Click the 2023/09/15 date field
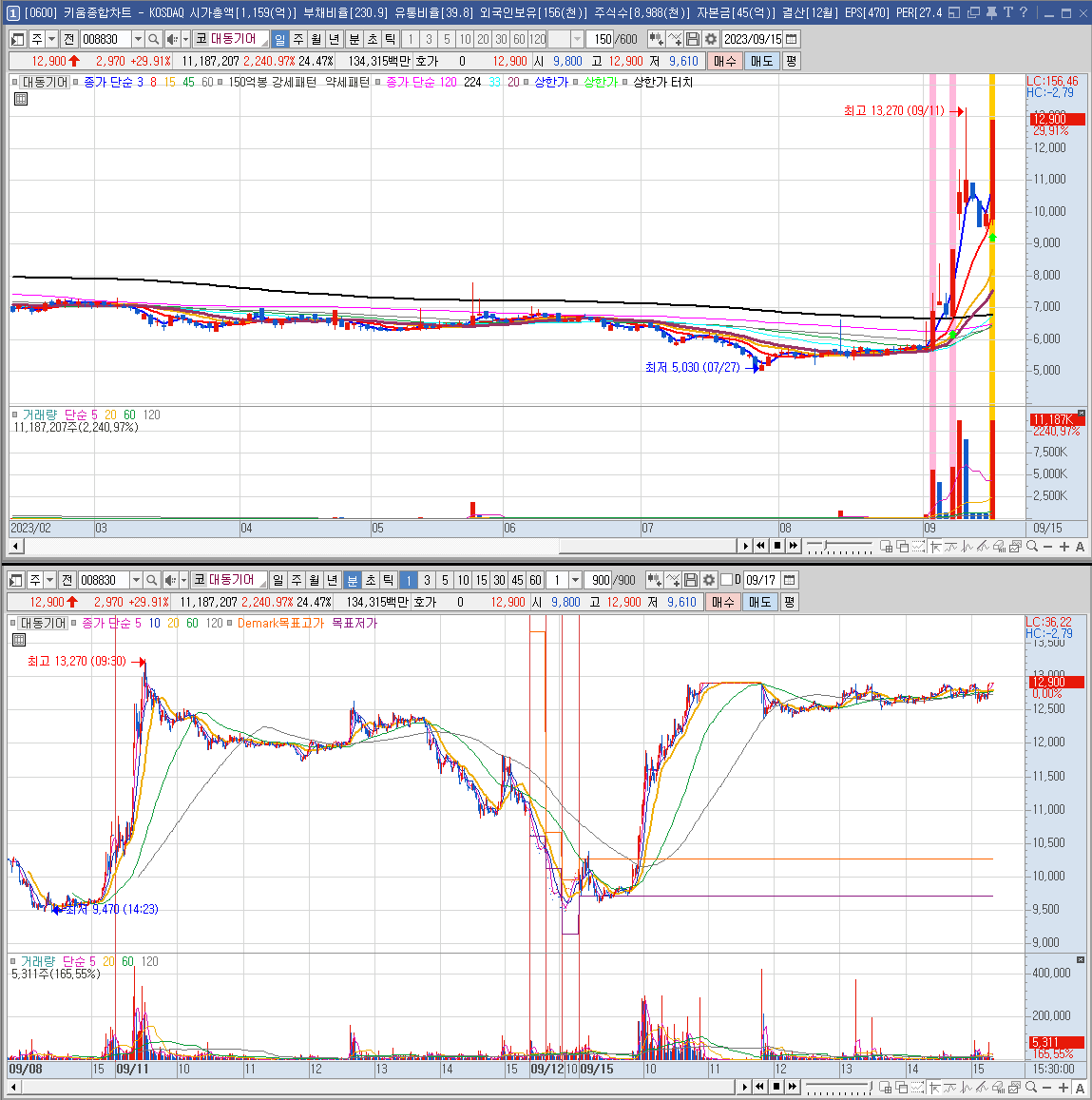This screenshot has height=1100, width=1092. [x=753, y=39]
